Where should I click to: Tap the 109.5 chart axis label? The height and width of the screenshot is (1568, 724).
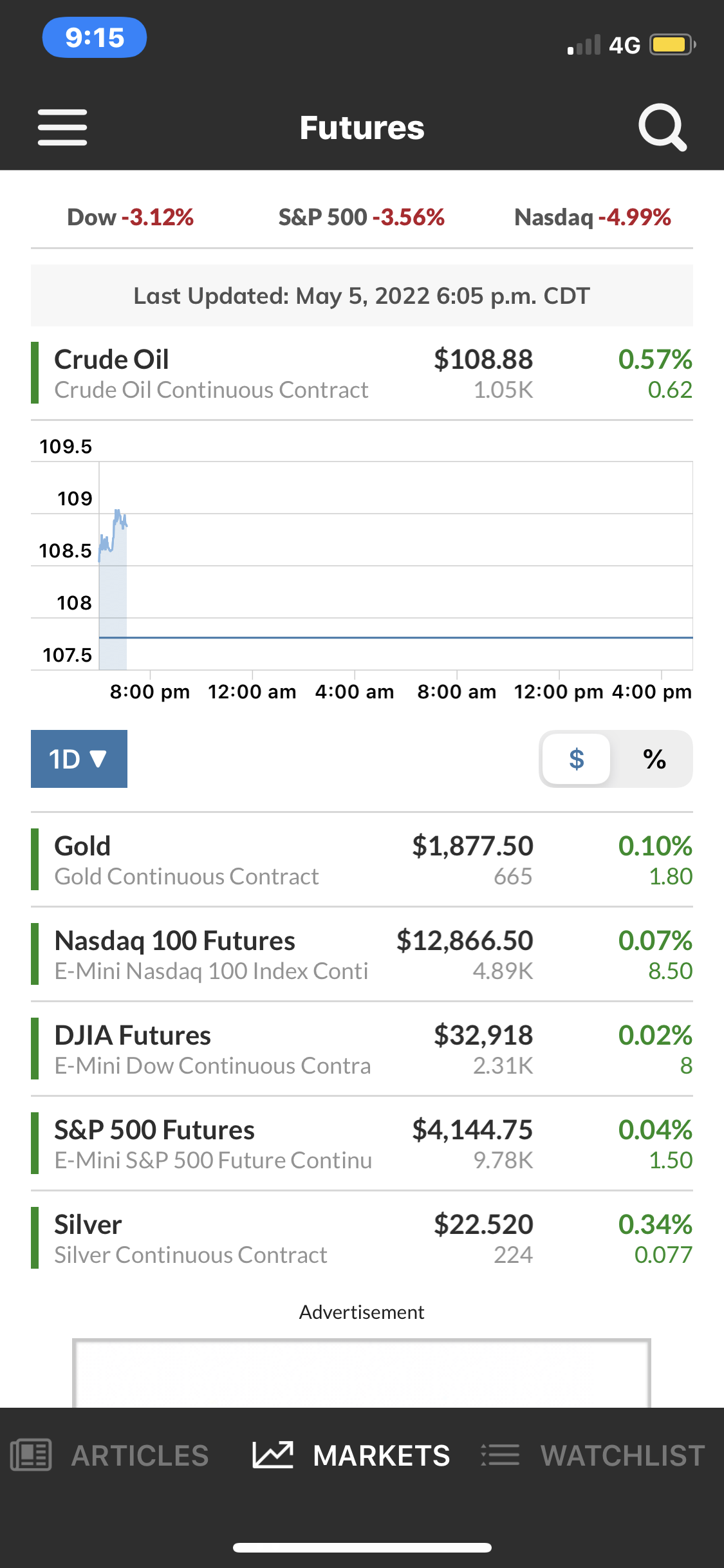66,446
